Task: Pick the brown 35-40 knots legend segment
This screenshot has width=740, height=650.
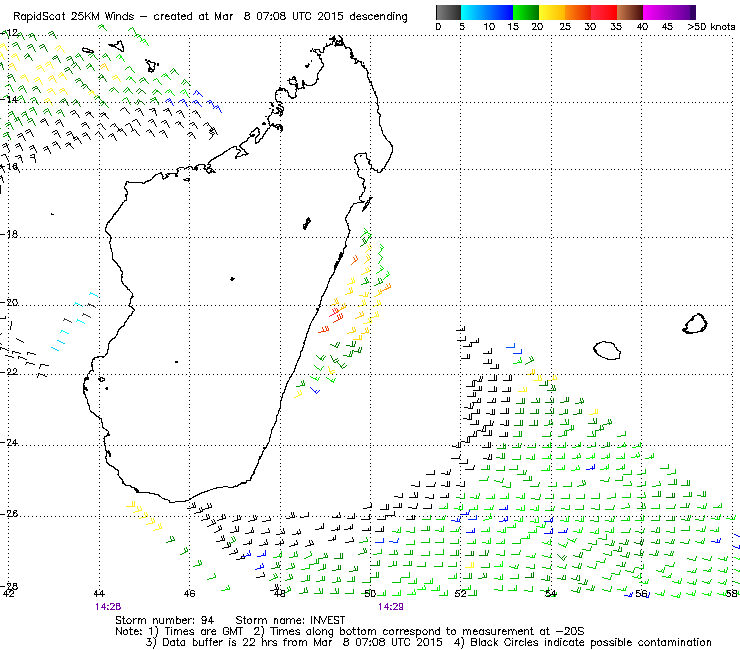Action: 630,12
